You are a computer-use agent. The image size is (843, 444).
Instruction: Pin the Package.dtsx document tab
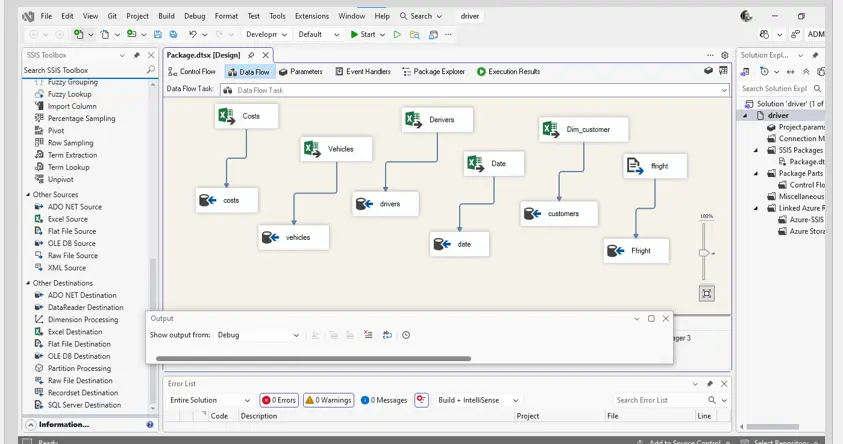[251, 55]
